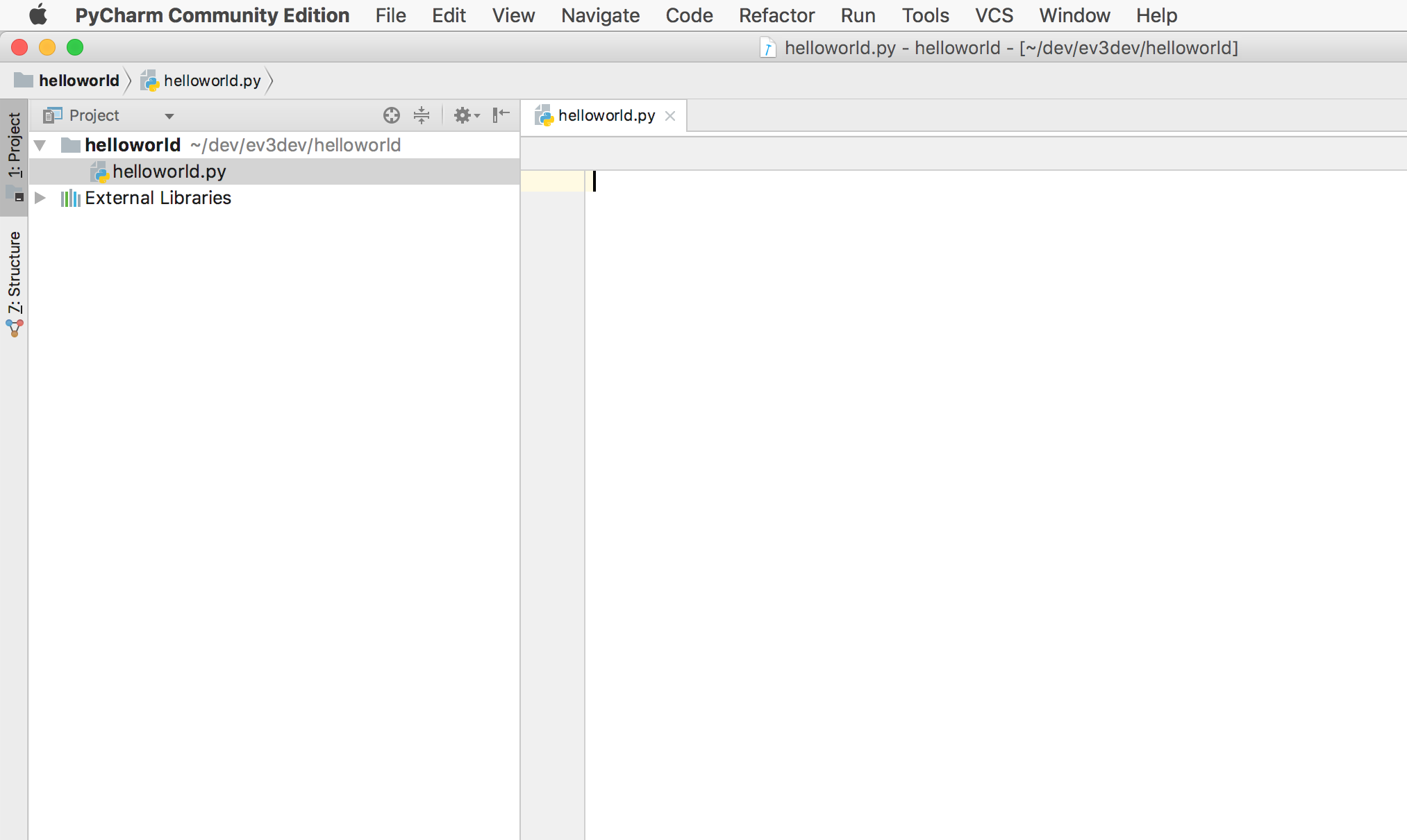Open the Project view type dropdown

[x=169, y=116]
